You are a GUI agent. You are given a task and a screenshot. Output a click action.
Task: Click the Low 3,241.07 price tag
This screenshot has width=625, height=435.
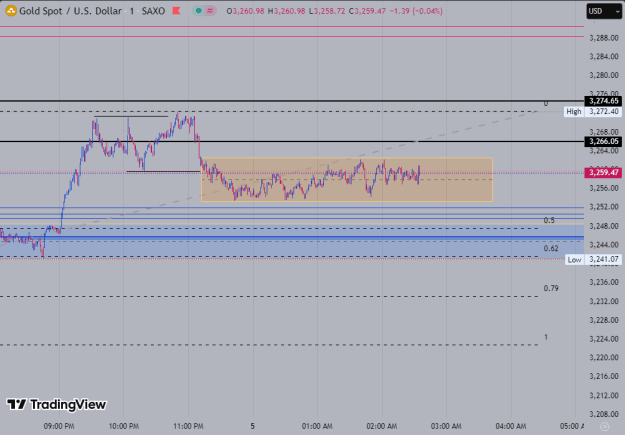point(593,260)
